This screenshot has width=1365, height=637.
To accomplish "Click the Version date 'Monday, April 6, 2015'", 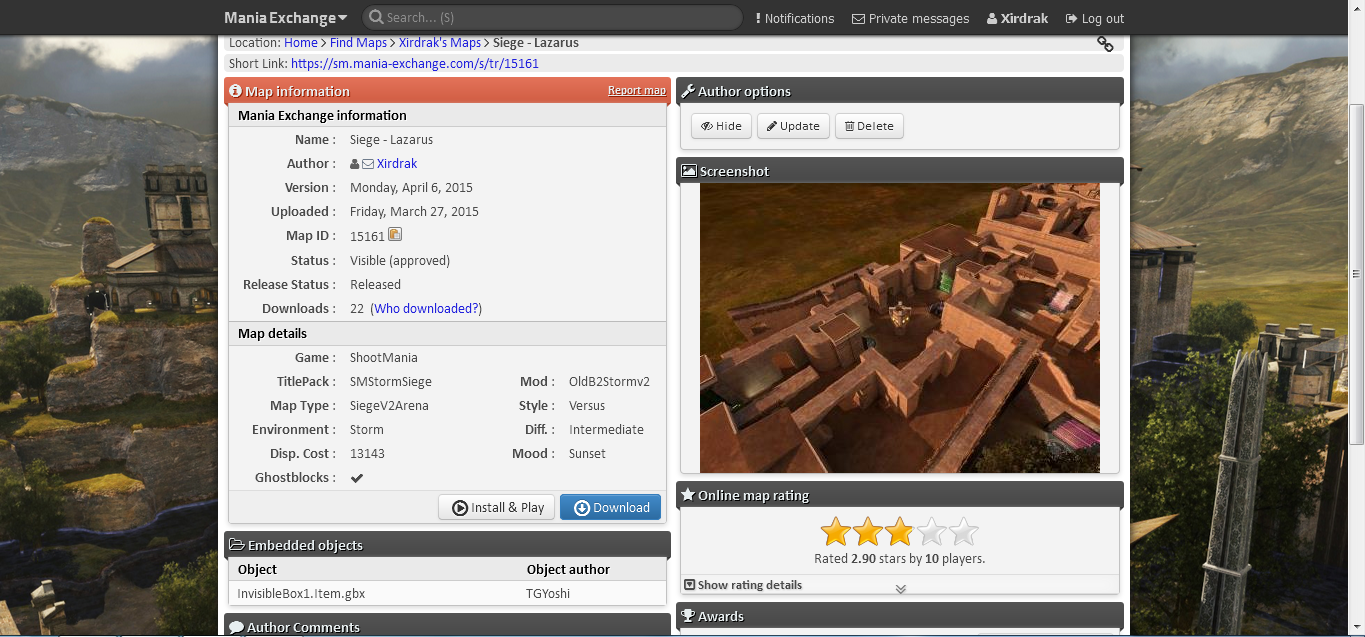I will pyautogui.click(x=412, y=187).
